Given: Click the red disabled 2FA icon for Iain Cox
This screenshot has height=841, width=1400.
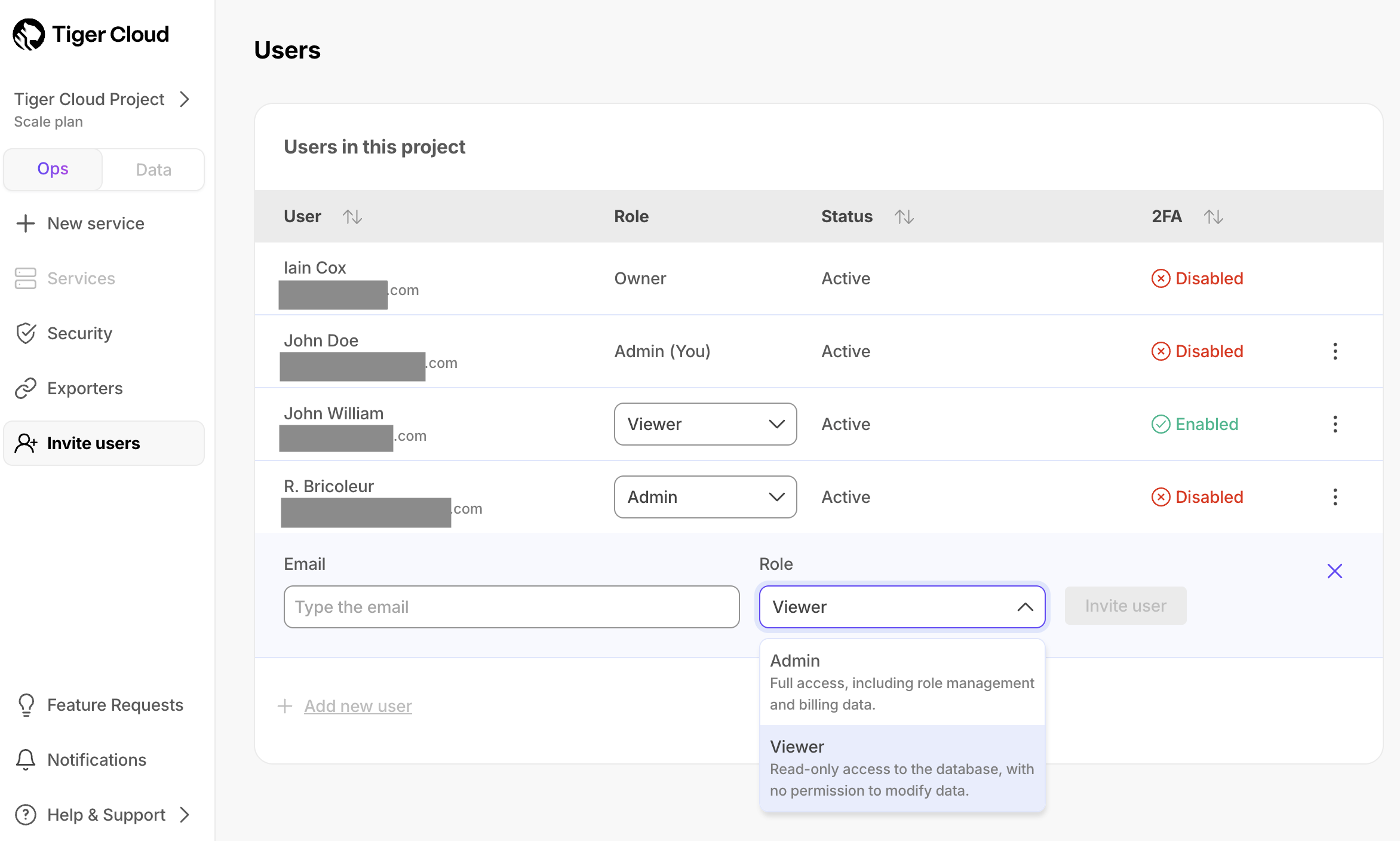Looking at the screenshot, I should click(x=1160, y=278).
